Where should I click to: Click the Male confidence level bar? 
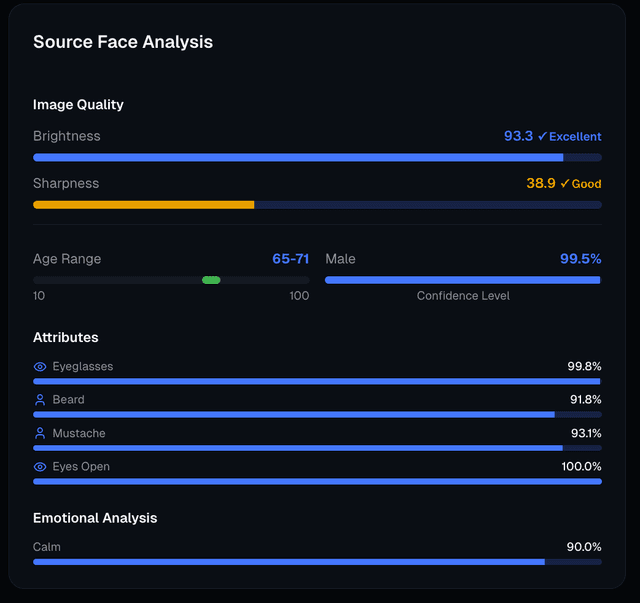coord(462,280)
